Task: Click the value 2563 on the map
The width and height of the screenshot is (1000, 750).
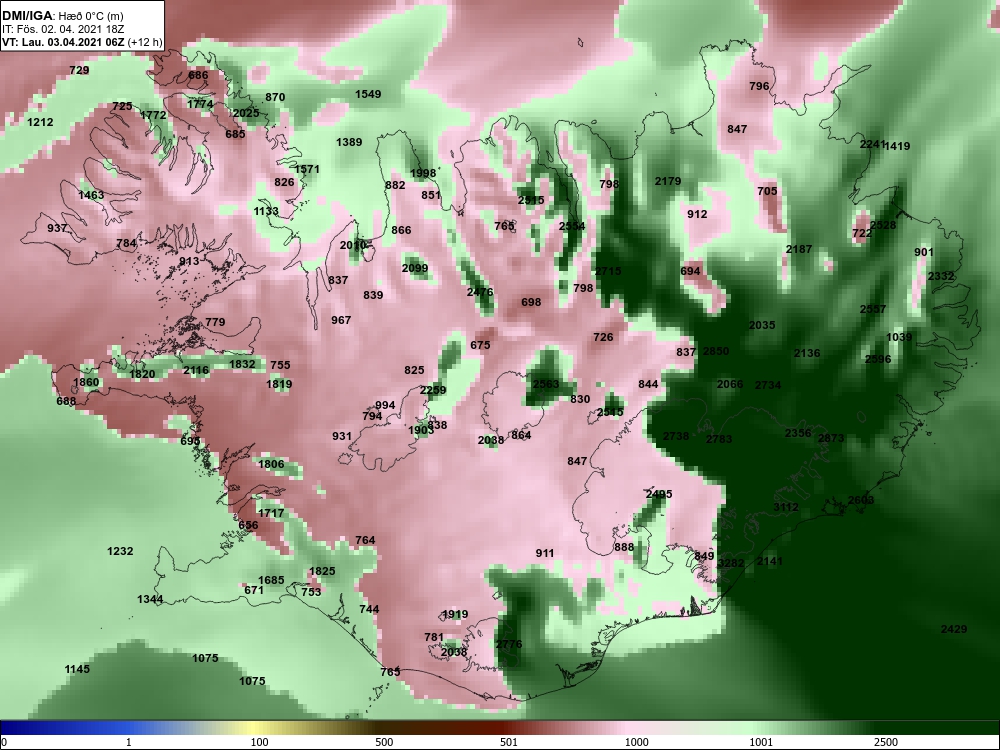Action: click(x=546, y=383)
